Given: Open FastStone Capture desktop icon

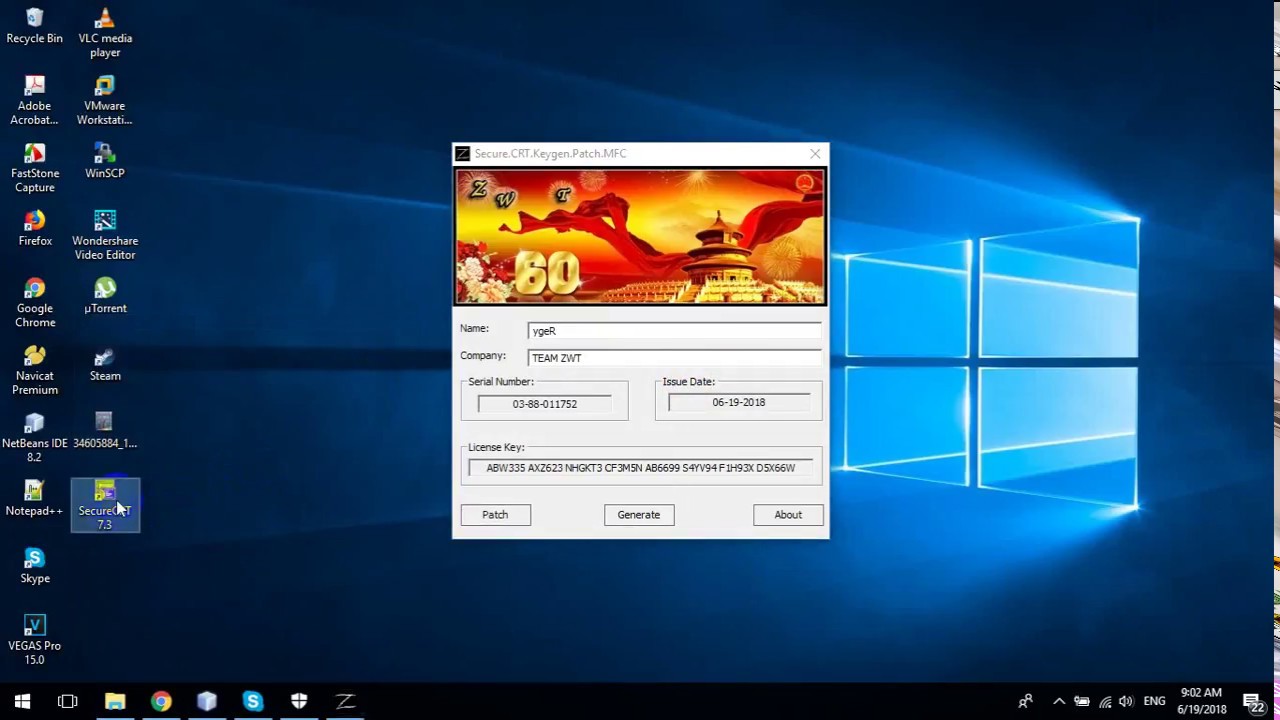Looking at the screenshot, I should (x=34, y=168).
